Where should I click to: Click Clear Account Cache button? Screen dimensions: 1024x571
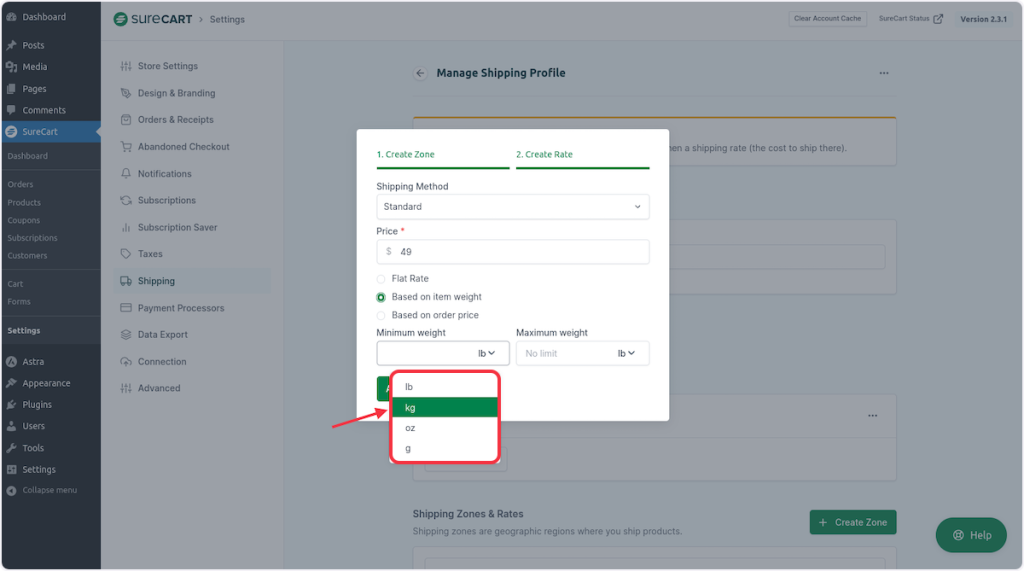point(827,19)
